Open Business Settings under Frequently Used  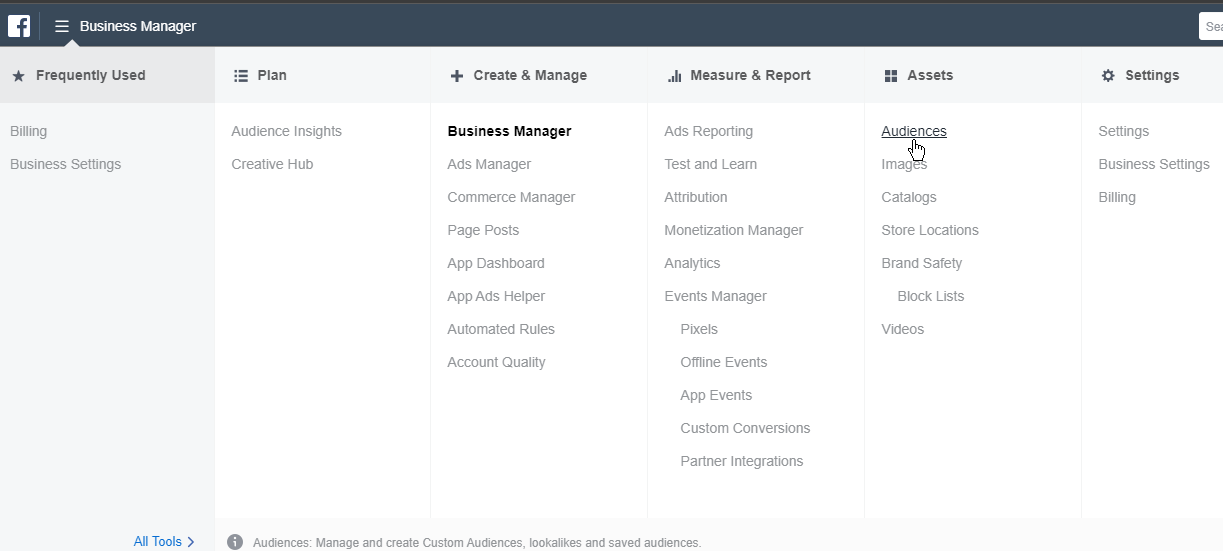[x=65, y=164]
